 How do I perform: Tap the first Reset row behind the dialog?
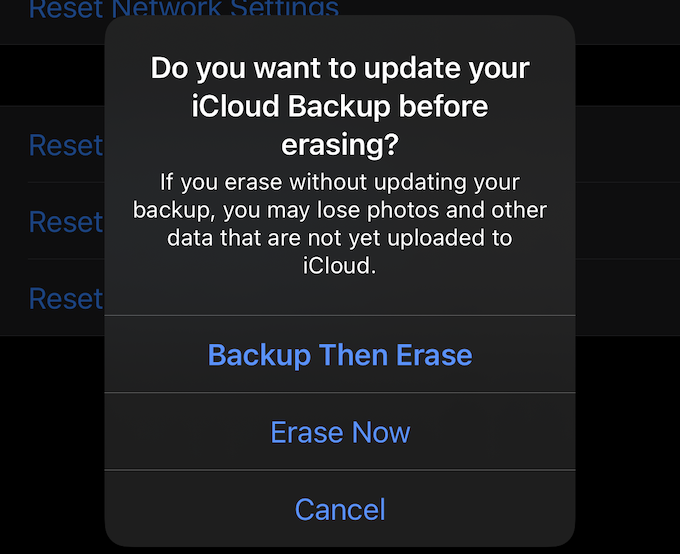coord(66,145)
